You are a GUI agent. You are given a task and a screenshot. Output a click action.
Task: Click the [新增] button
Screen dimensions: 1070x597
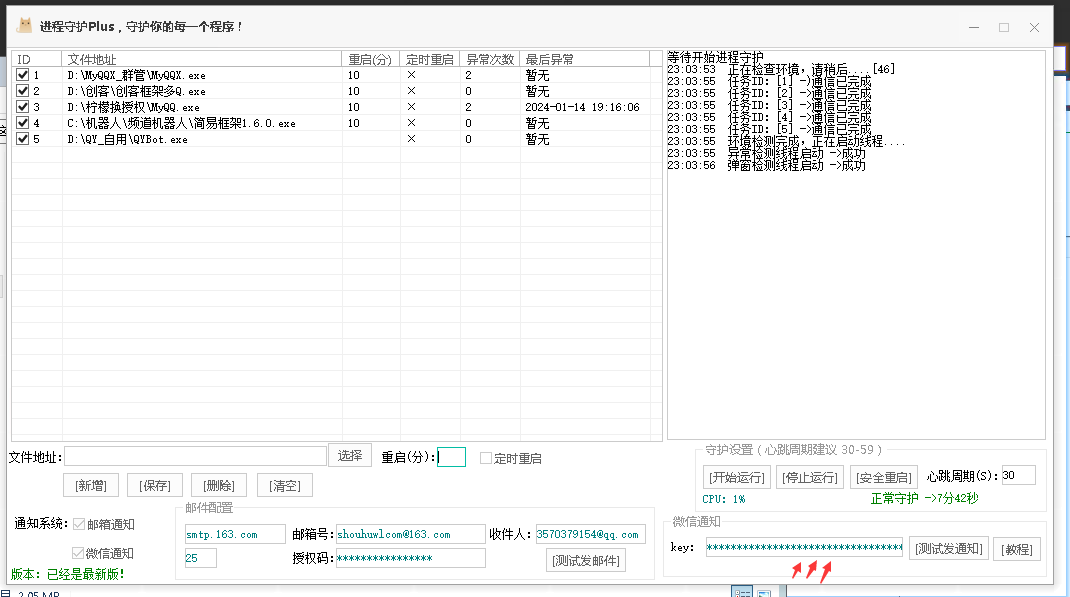coord(91,486)
